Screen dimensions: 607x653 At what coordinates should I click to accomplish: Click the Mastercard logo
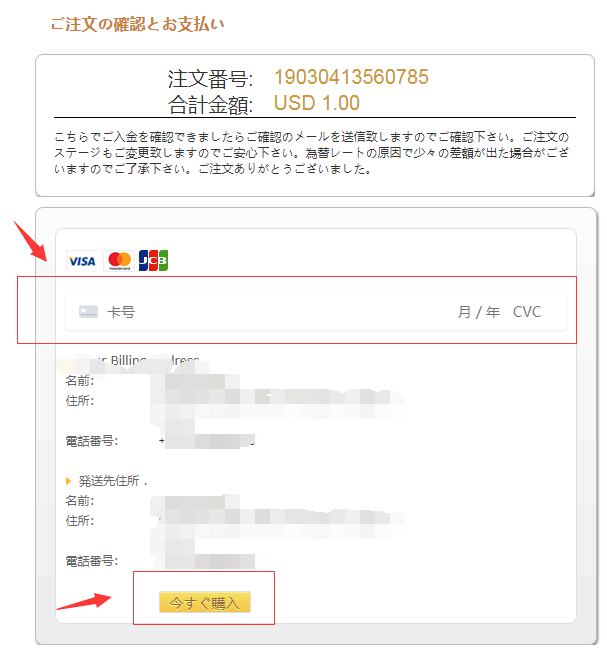point(119,261)
